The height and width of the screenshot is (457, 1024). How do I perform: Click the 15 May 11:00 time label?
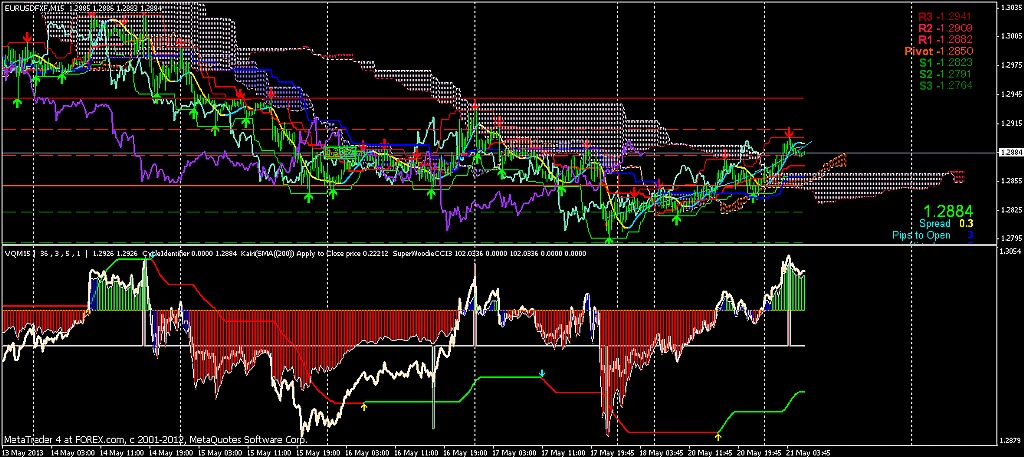(x=270, y=451)
